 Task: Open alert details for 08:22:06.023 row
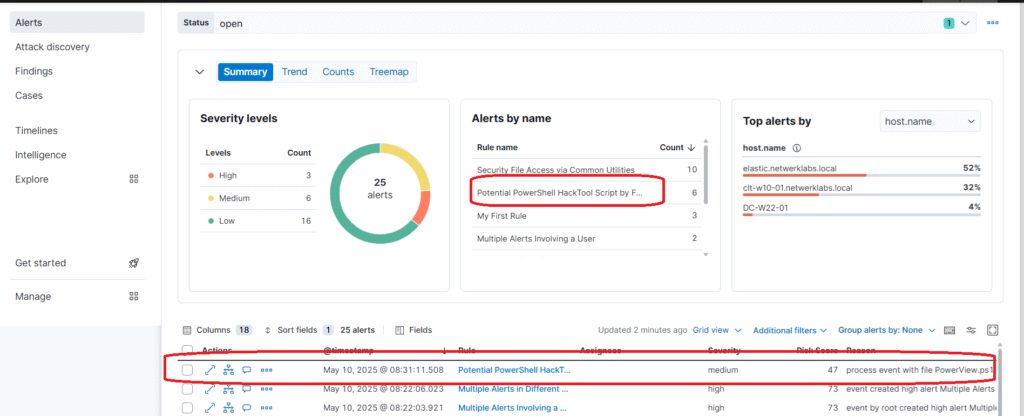click(210, 389)
